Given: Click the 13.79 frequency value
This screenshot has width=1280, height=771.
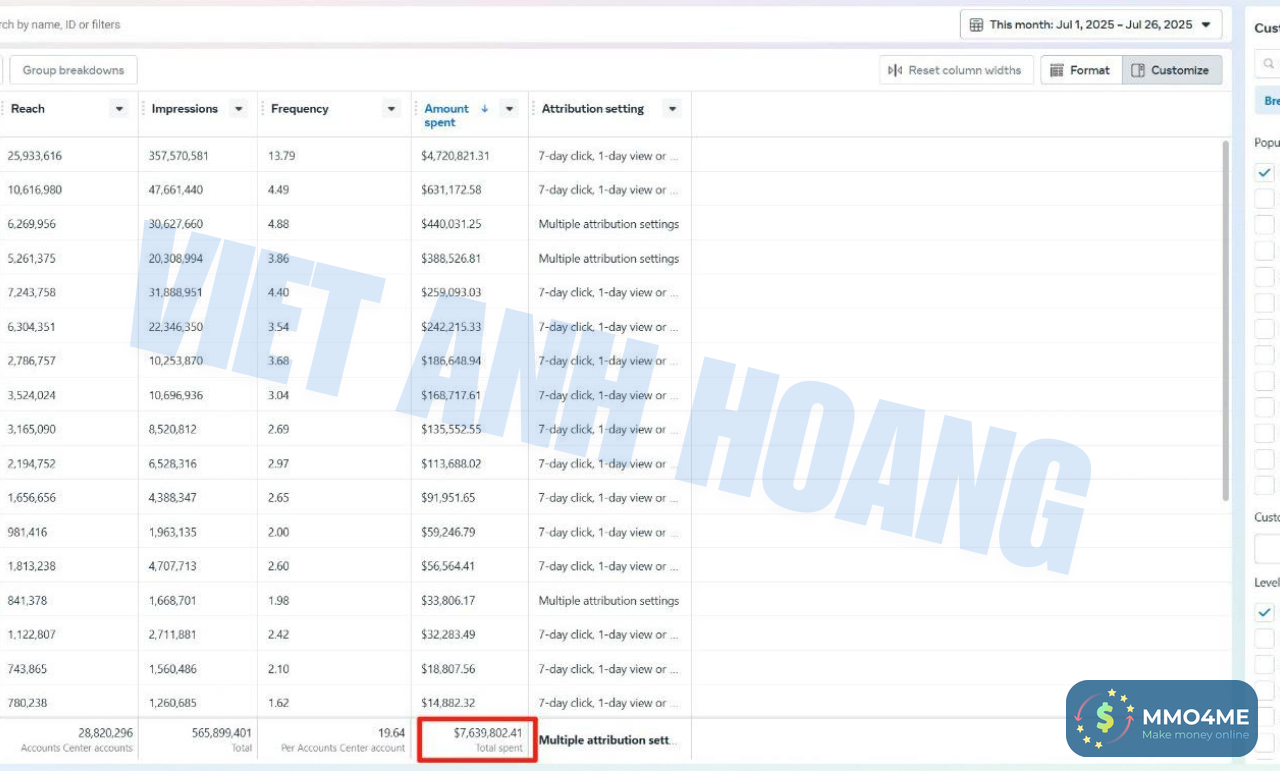Looking at the screenshot, I should pyautogui.click(x=280, y=156).
